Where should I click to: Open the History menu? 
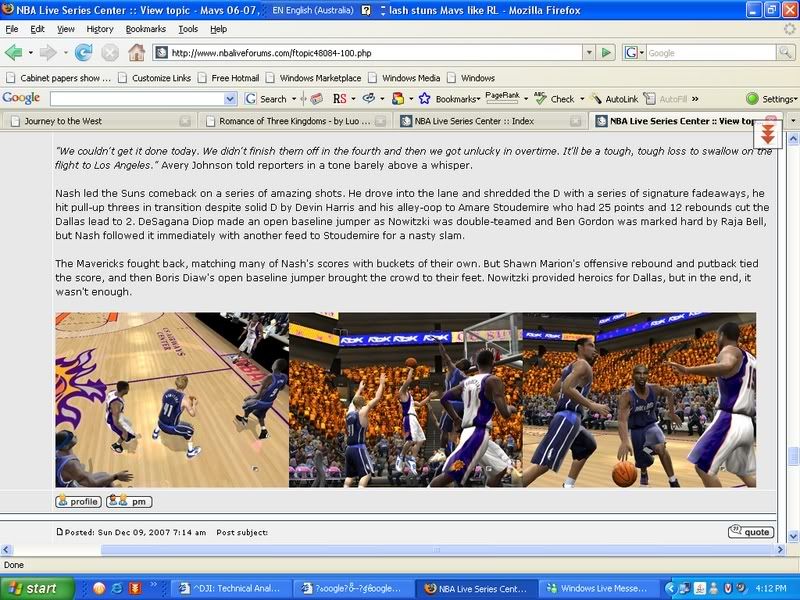pyautogui.click(x=100, y=29)
